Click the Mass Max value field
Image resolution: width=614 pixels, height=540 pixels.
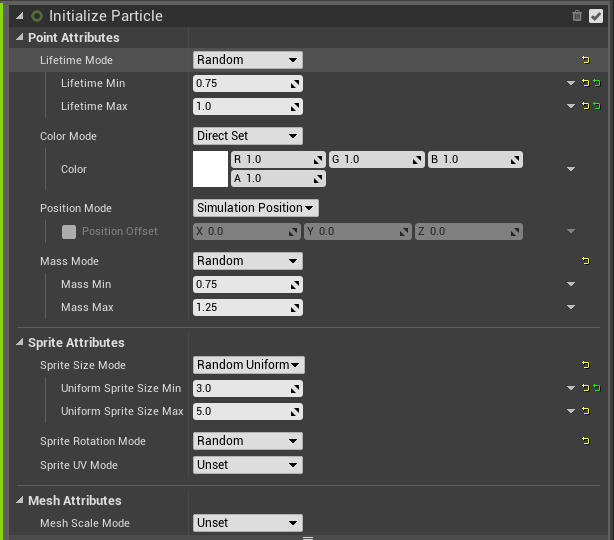(247, 307)
